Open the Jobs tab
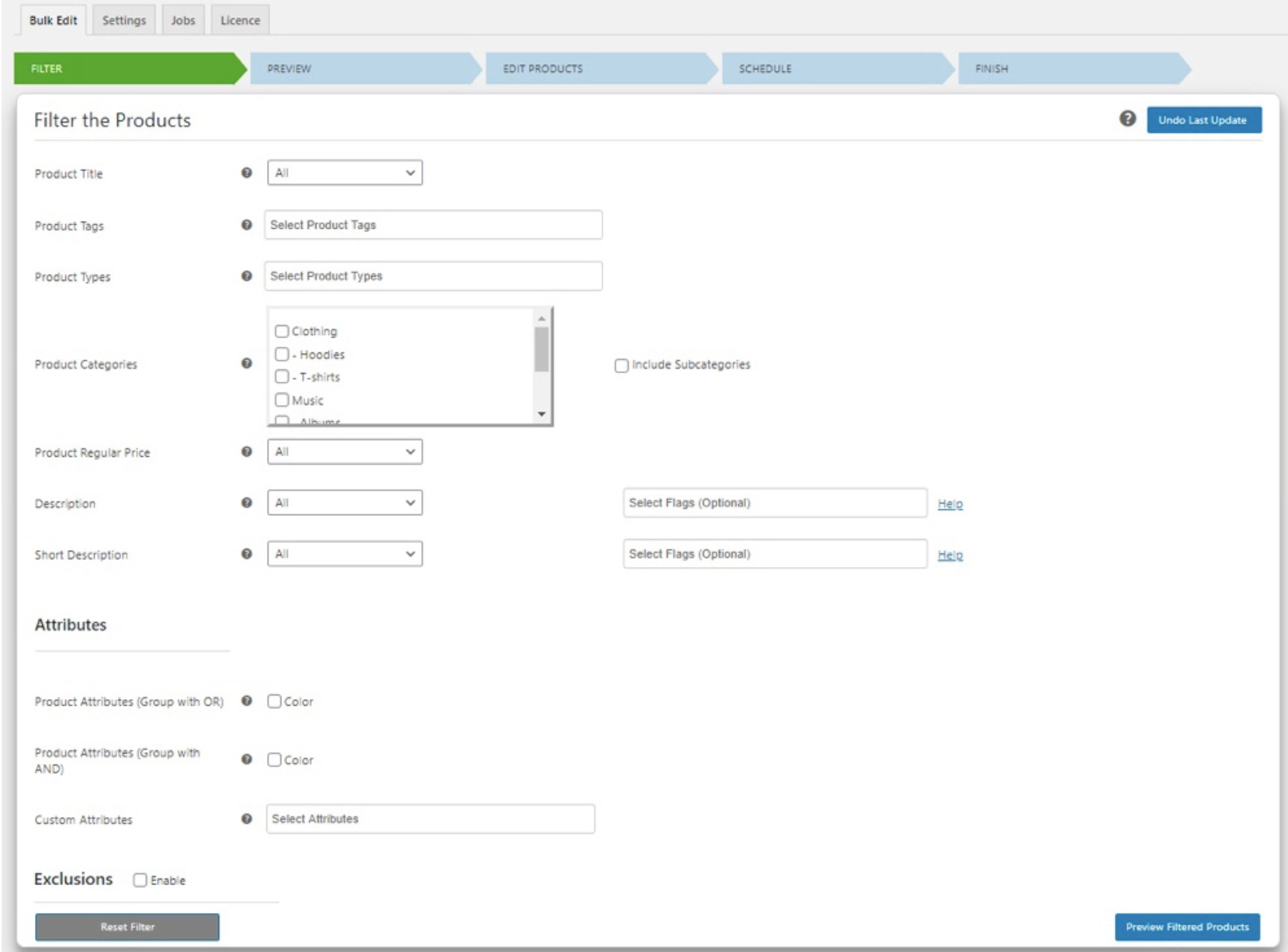The width and height of the screenshot is (1288, 952). (183, 20)
